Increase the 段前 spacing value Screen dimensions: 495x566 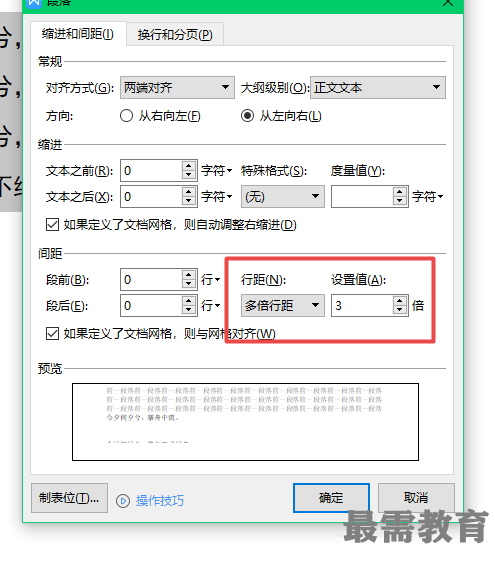[x=189, y=275]
